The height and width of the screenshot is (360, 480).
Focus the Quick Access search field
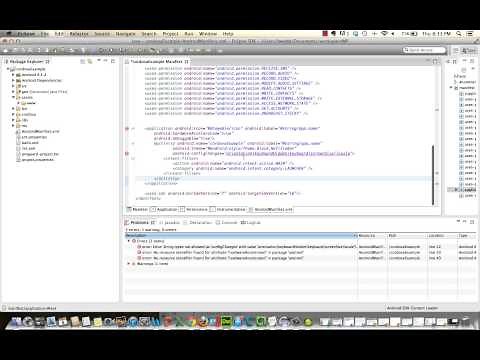click(424, 50)
